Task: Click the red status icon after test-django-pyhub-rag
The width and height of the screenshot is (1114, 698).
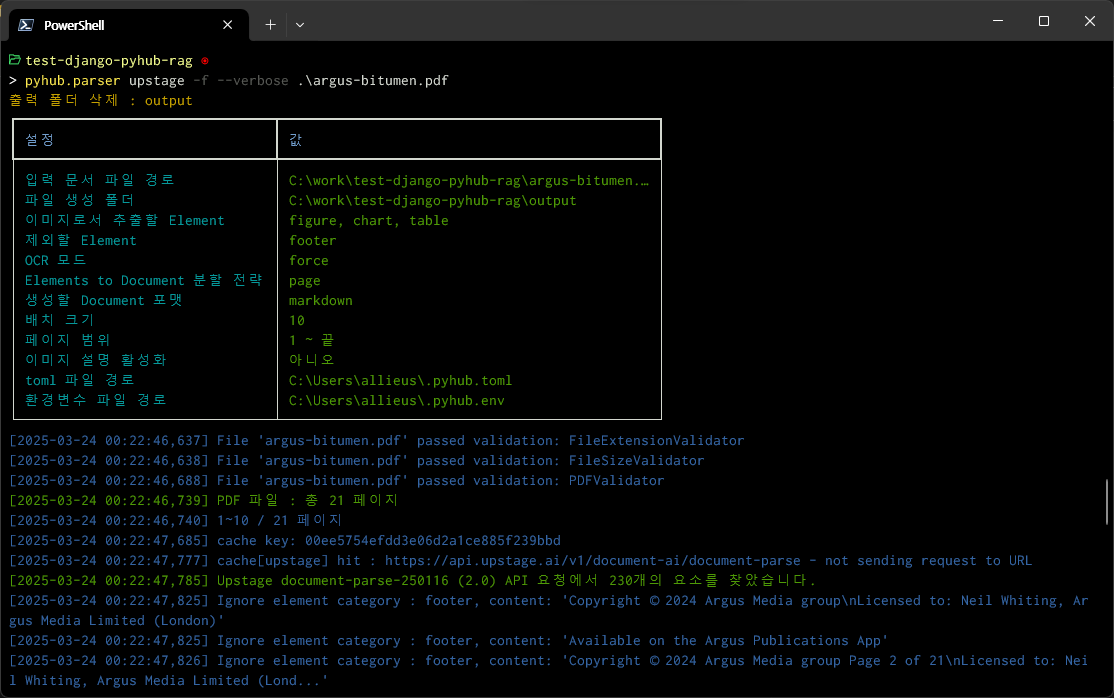Action: coord(204,61)
